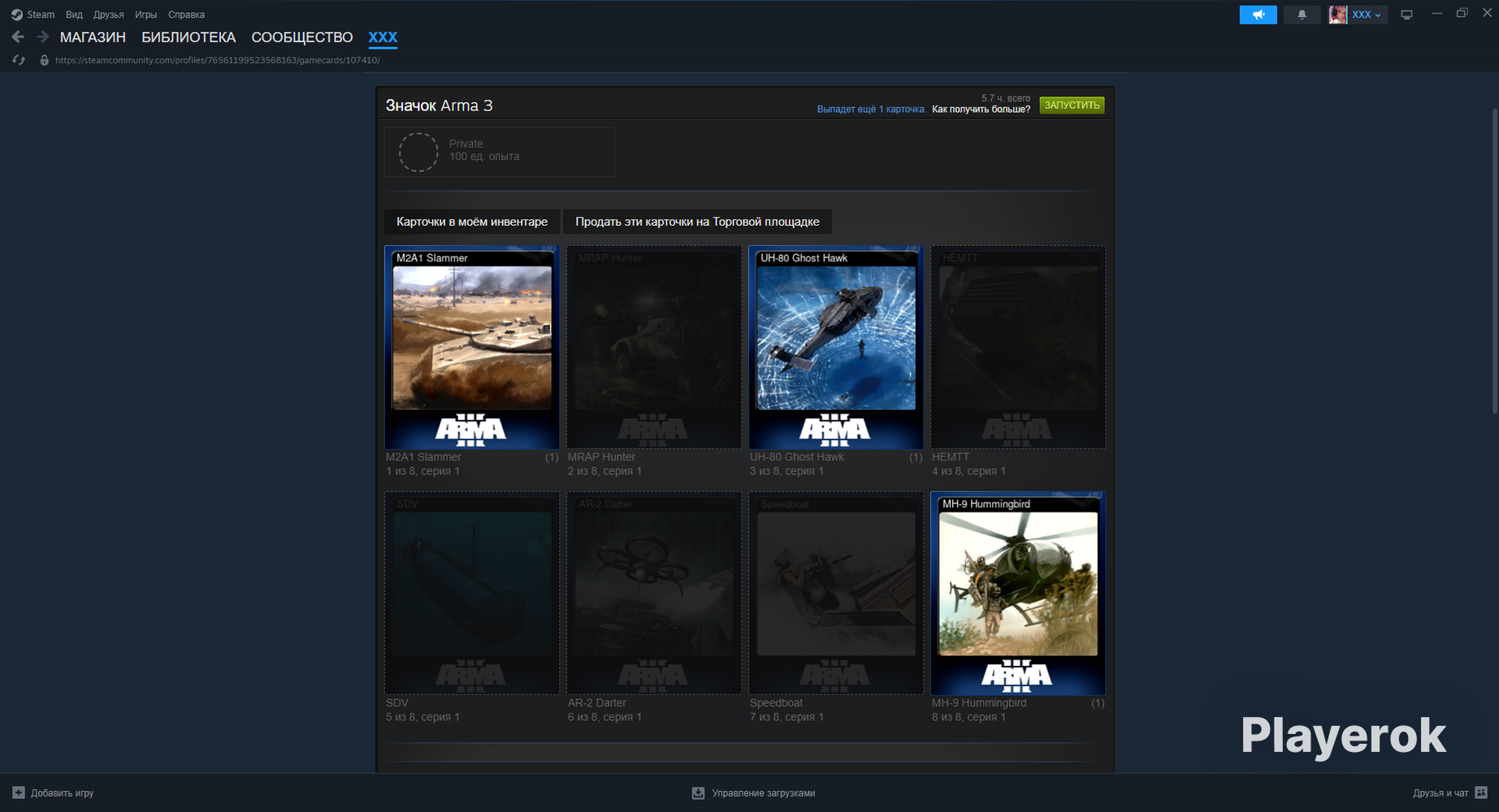The image size is (1499, 812).
Task: Click the page vertical scrollbar
Action: pyautogui.click(x=1493, y=260)
